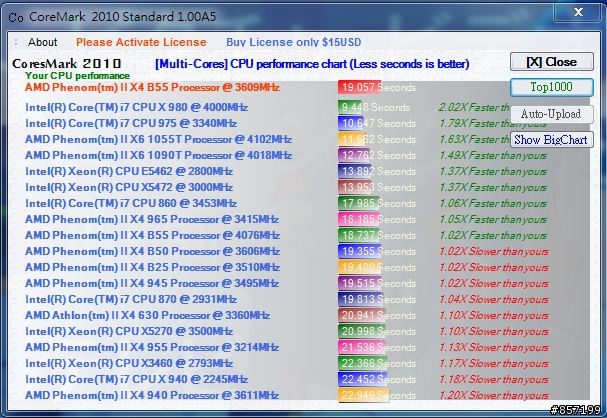Select Intel Xeon CPU E5462 @ 2800MHz
This screenshot has height=418, width=607.
[129, 171]
